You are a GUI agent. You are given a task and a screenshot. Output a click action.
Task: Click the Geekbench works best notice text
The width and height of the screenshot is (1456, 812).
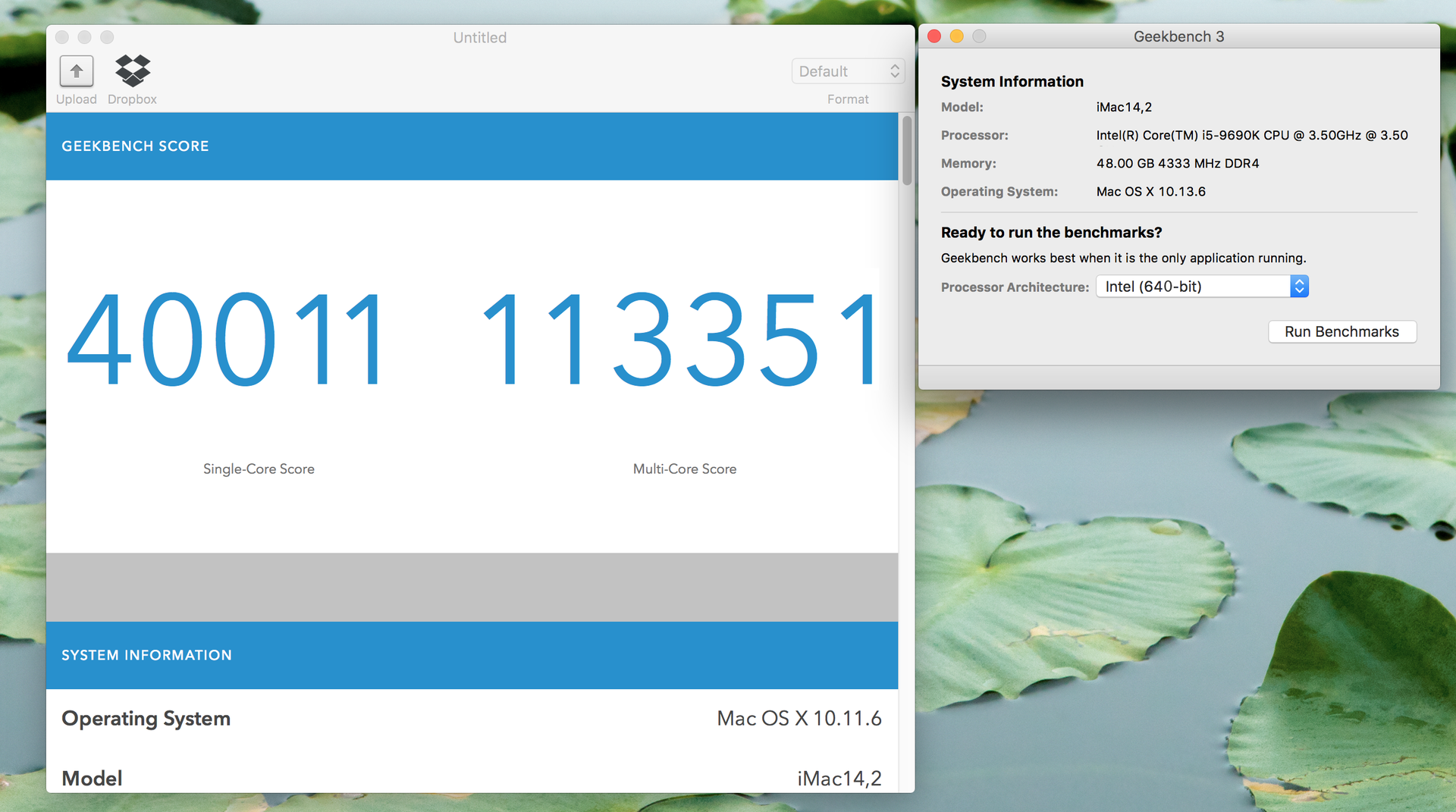[1123, 259]
